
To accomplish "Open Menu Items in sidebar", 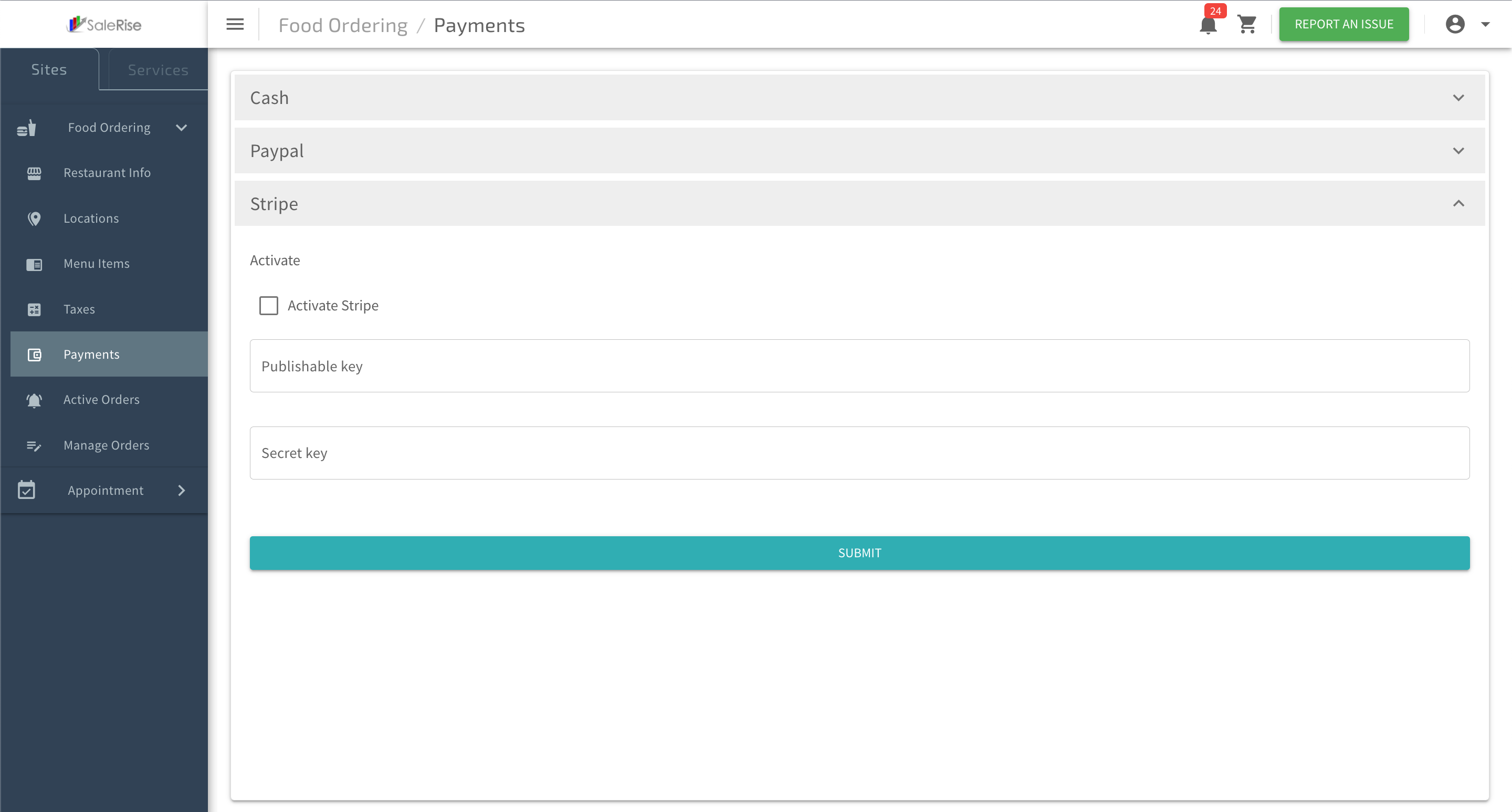I will (x=109, y=264).
